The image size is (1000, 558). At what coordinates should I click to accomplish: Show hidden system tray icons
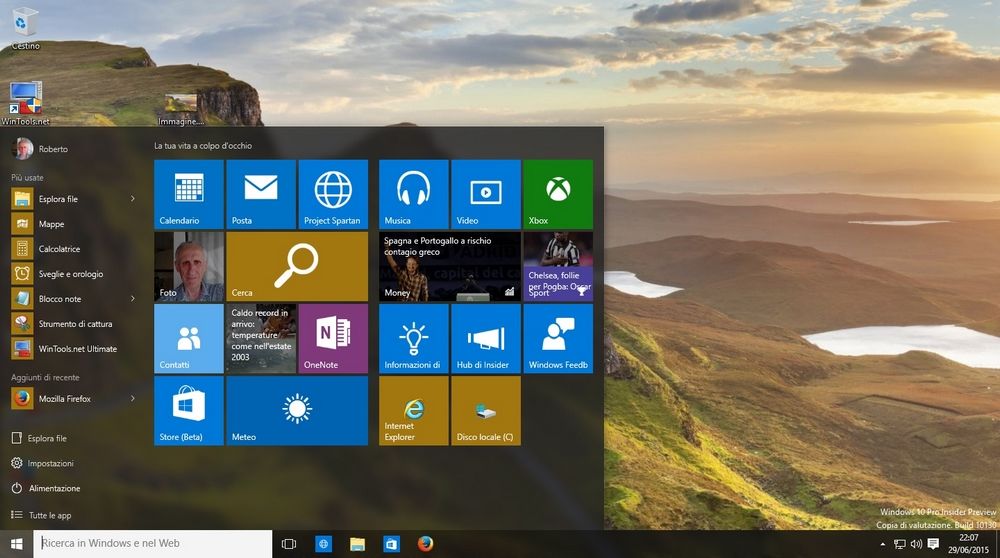[x=882, y=544]
